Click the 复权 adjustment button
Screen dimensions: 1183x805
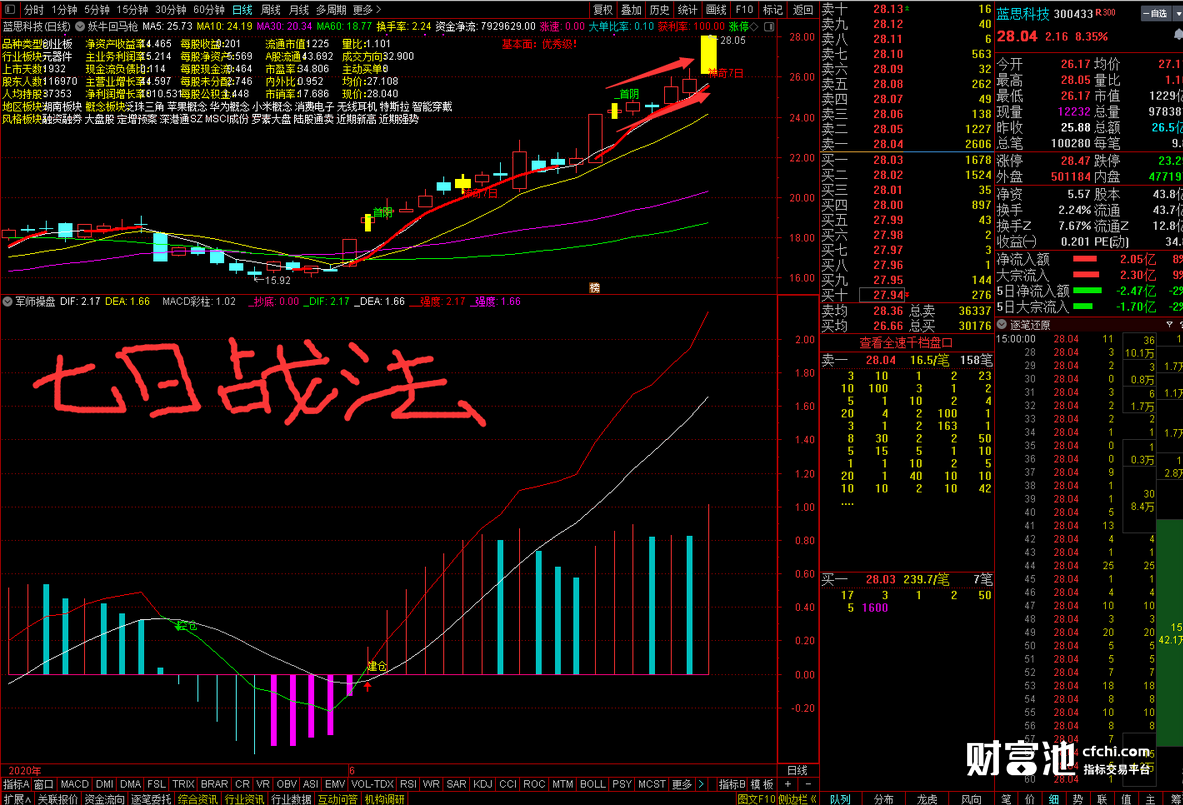(x=602, y=10)
